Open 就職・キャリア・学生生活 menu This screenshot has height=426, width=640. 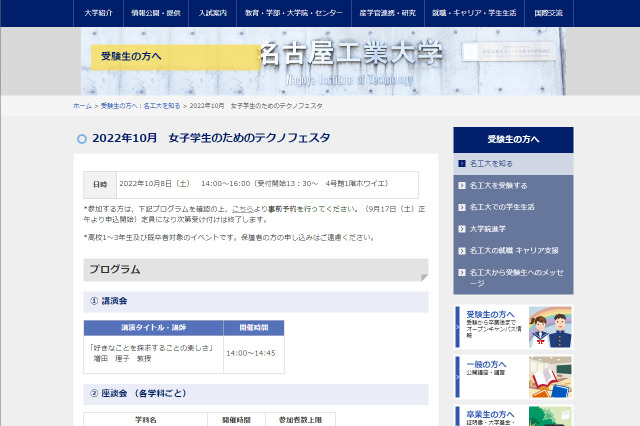[474, 13]
